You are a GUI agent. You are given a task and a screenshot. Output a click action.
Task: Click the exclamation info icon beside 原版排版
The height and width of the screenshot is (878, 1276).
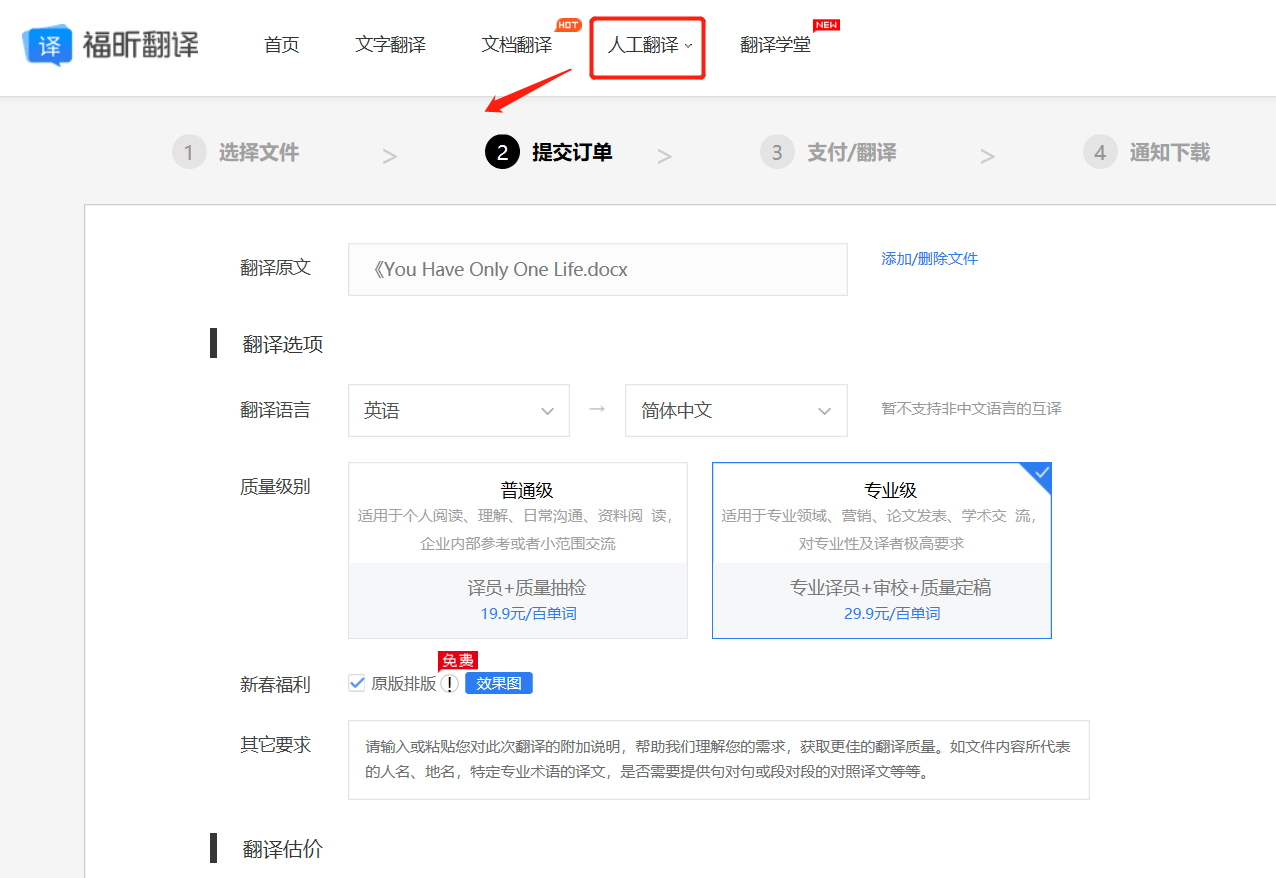pos(450,683)
